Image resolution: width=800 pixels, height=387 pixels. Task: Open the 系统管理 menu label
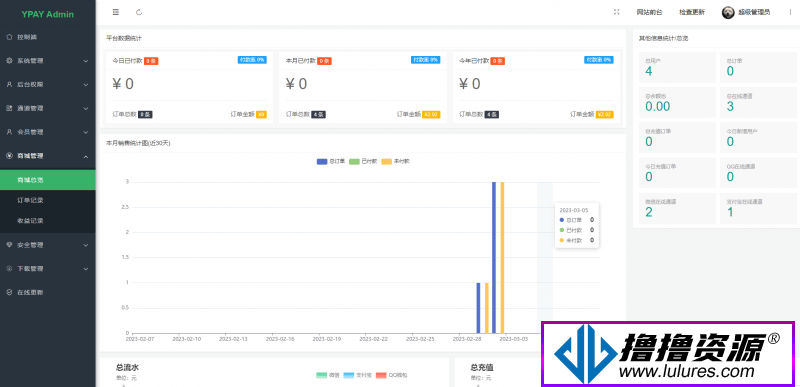tap(30, 61)
